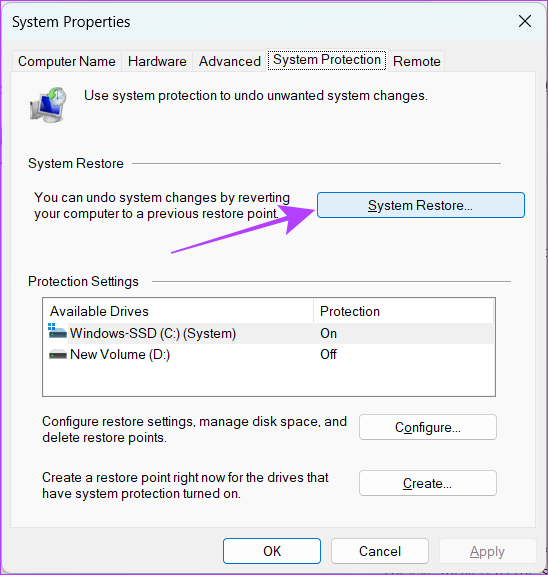Click the System Restore button
This screenshot has width=548, height=576.
[421, 205]
